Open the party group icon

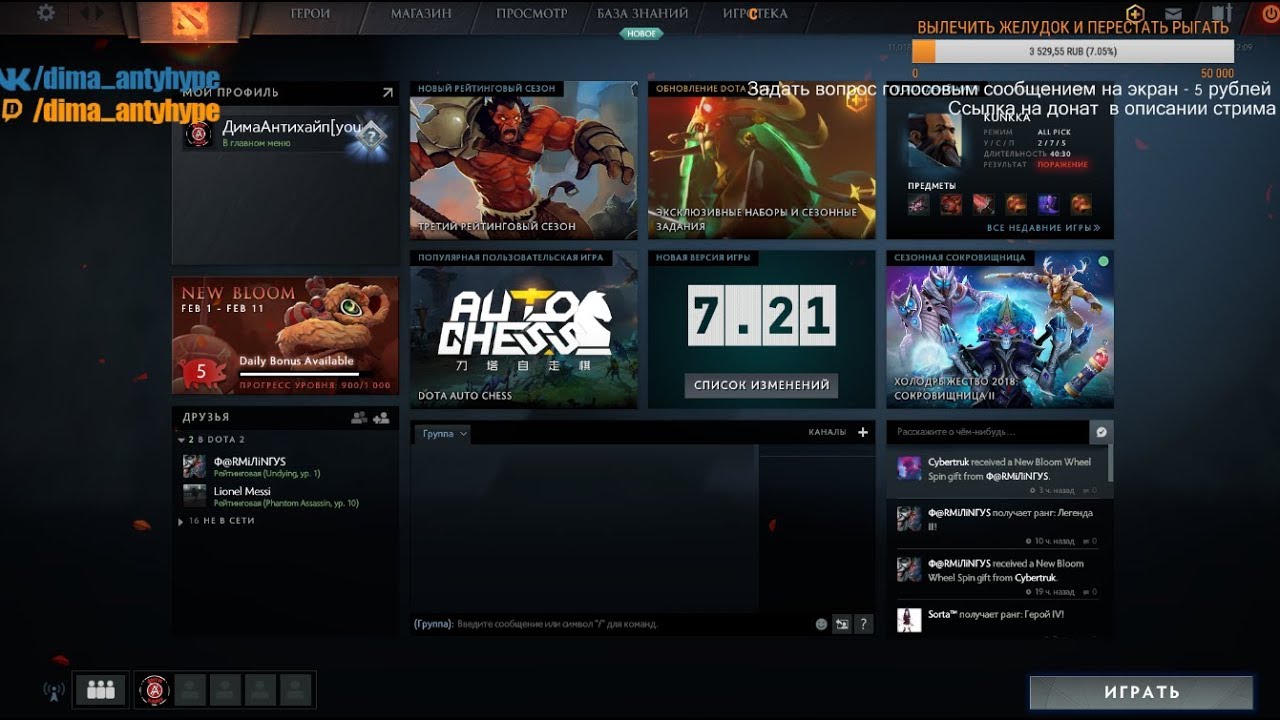[101, 689]
